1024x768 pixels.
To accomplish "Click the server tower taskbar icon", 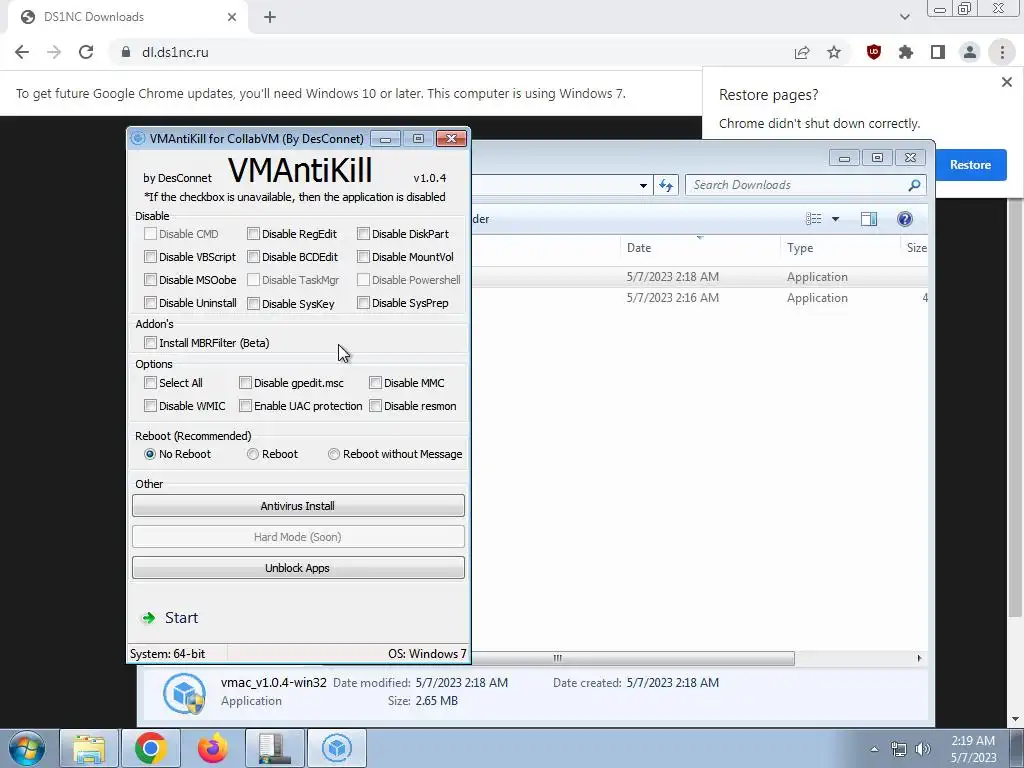I will pos(274,748).
